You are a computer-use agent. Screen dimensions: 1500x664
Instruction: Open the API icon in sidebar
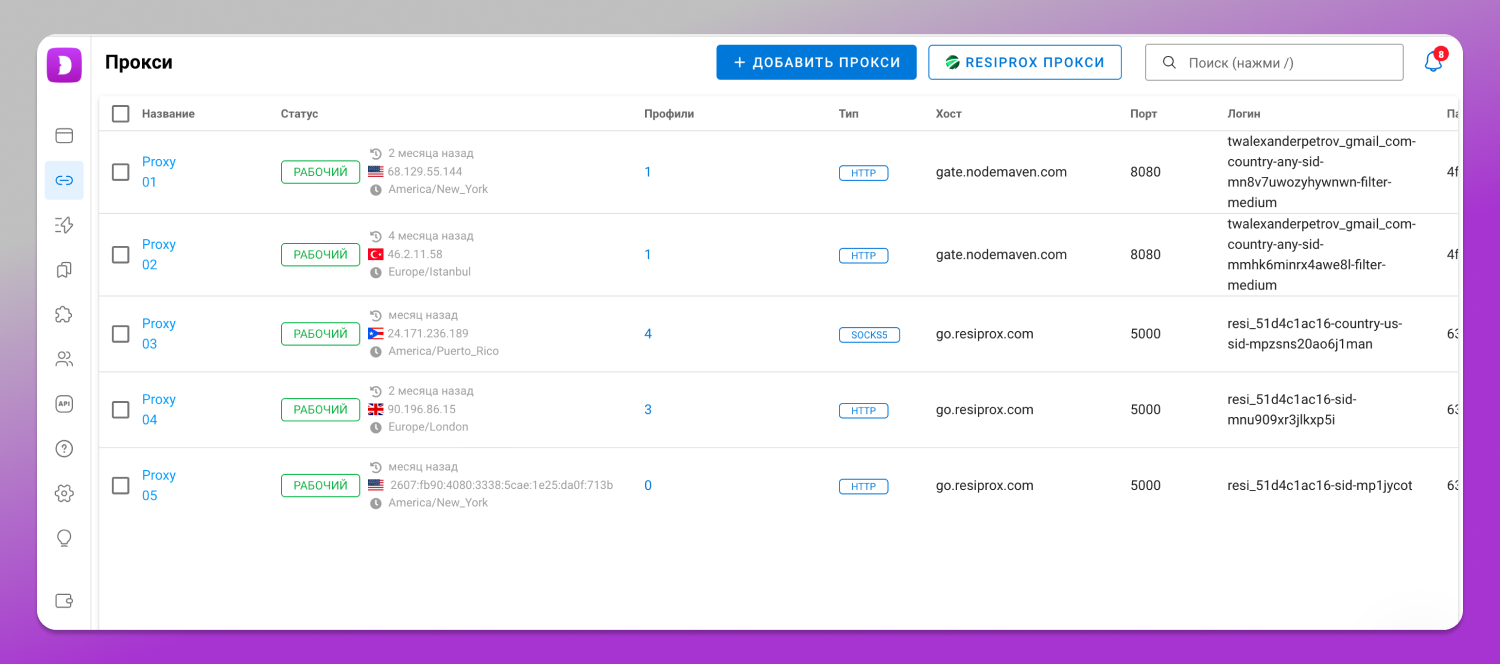coord(64,404)
